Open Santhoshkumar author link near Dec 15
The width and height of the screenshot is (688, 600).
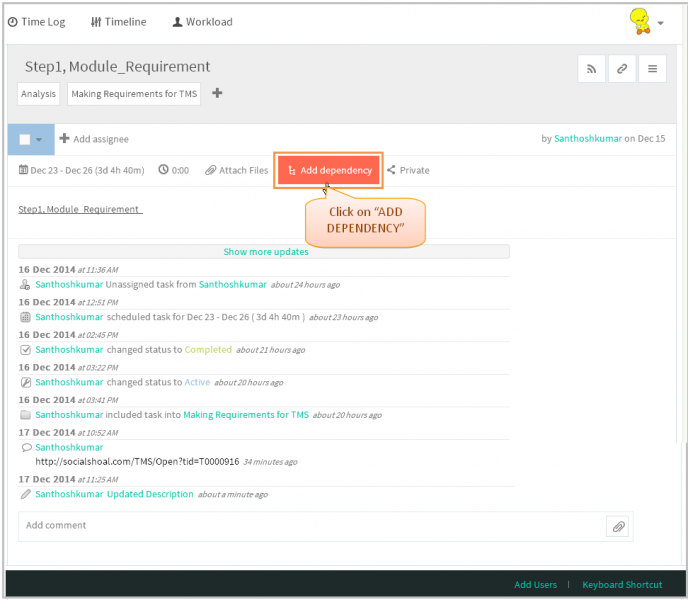588,139
